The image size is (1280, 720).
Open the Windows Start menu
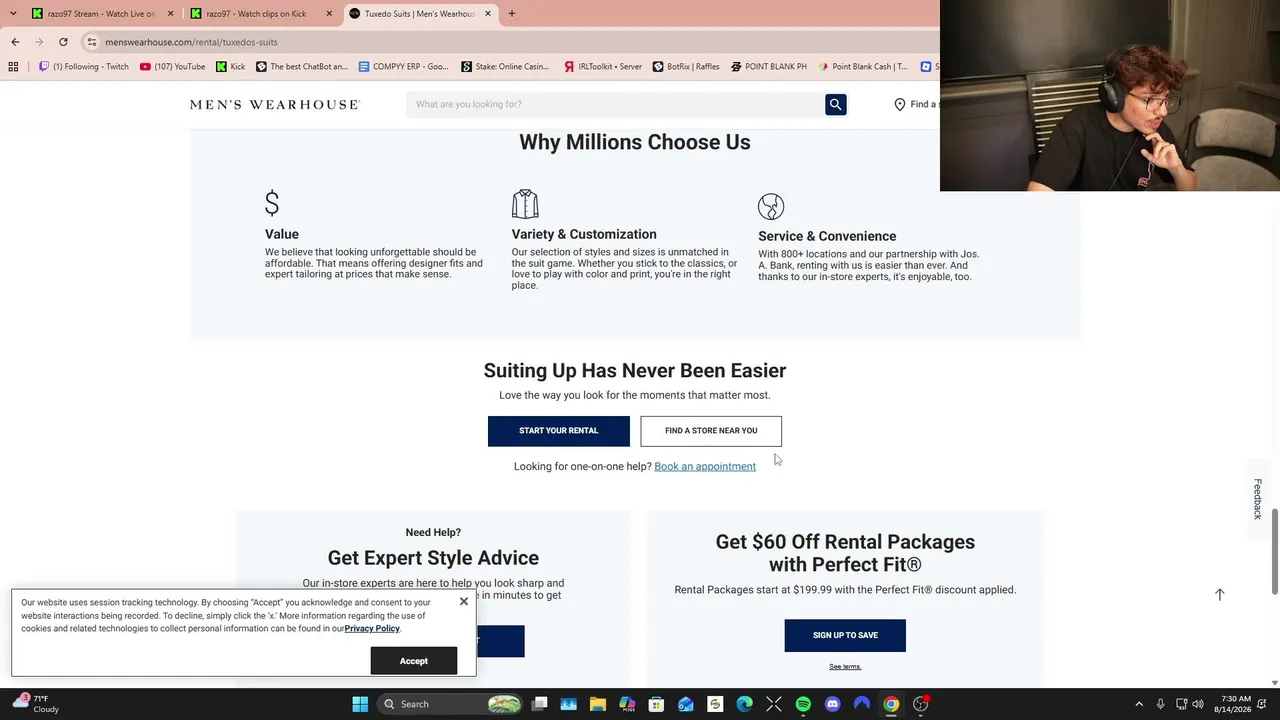360,704
